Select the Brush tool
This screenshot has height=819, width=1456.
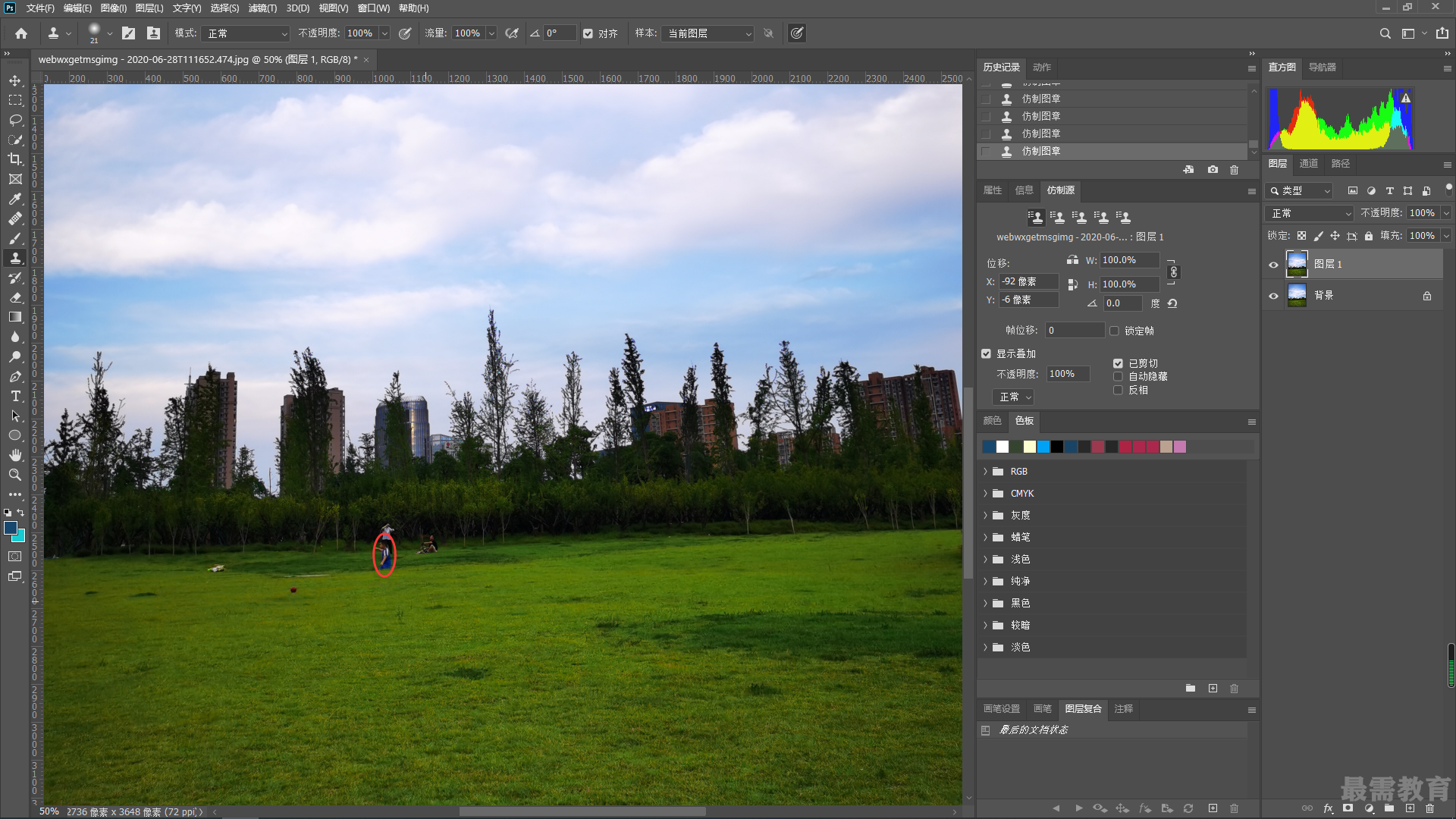coord(15,238)
